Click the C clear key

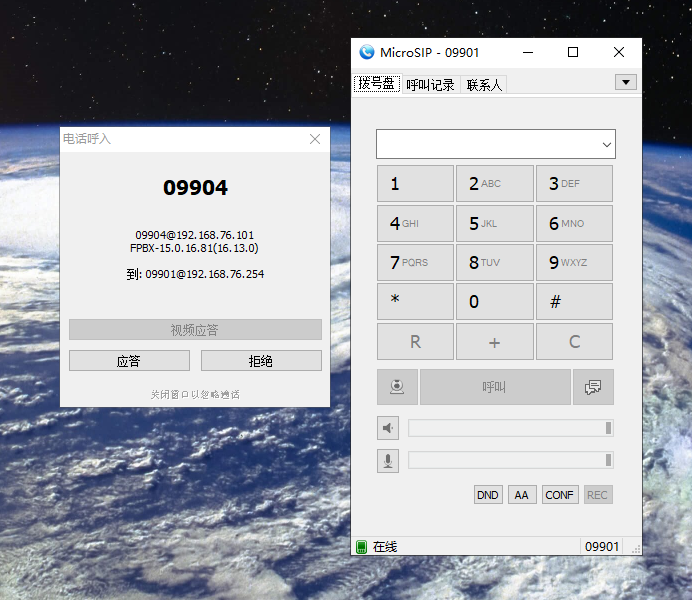574,341
